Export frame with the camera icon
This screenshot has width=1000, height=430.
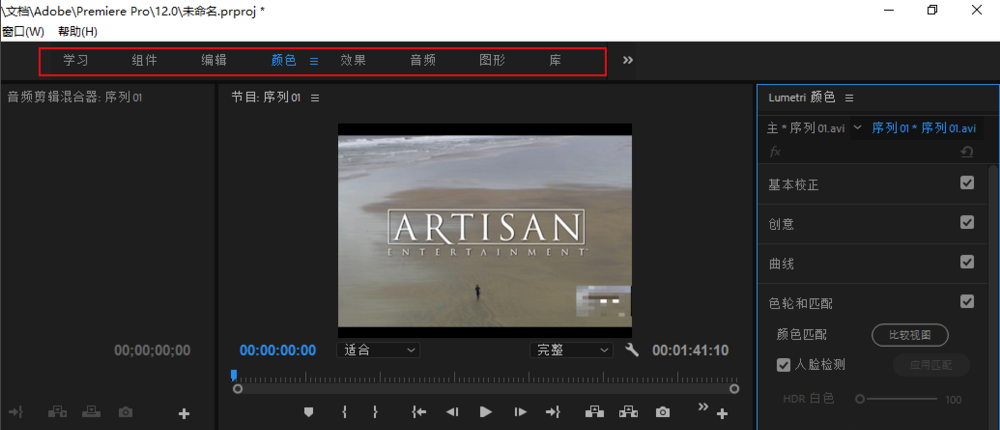663,411
